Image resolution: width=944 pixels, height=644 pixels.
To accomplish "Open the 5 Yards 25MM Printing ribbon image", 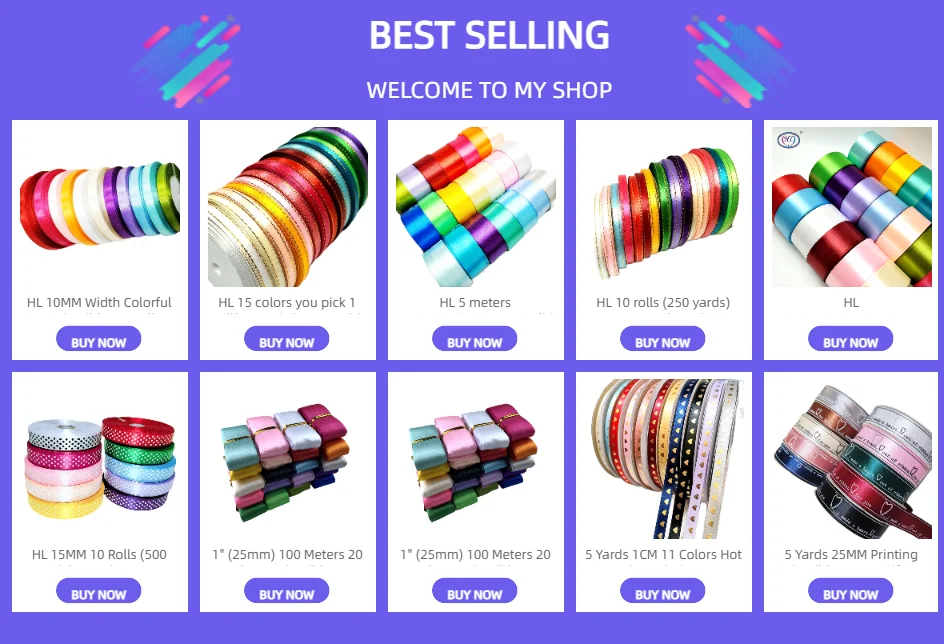I will 851,459.
